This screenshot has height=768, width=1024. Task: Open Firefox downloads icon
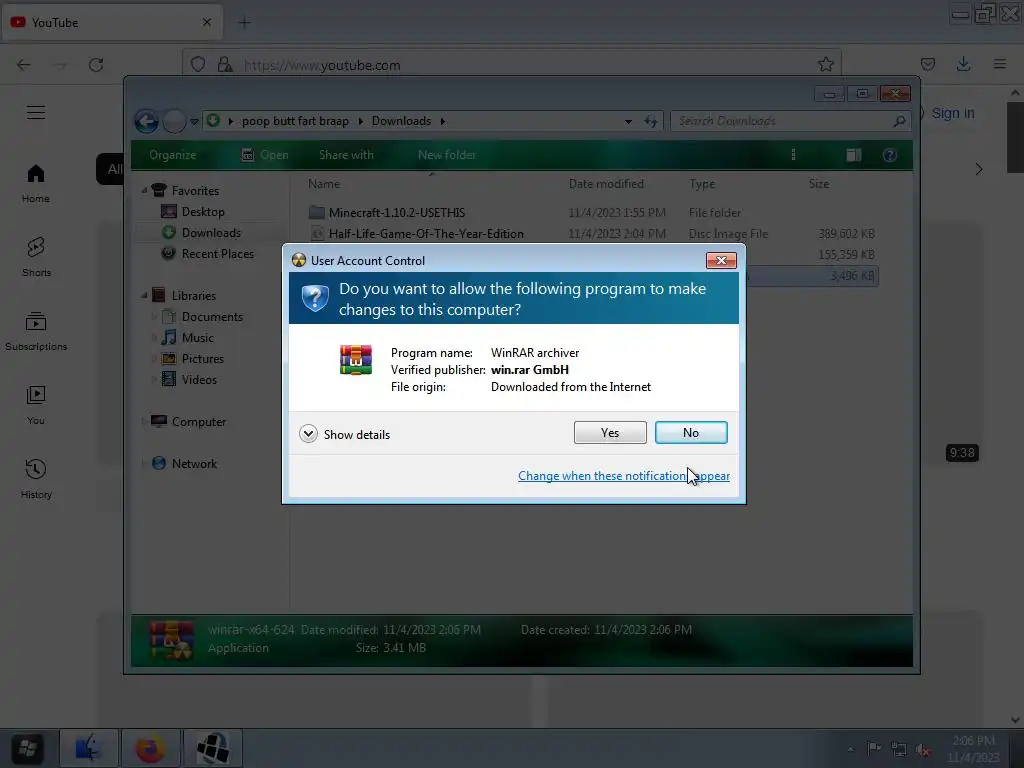tap(963, 64)
